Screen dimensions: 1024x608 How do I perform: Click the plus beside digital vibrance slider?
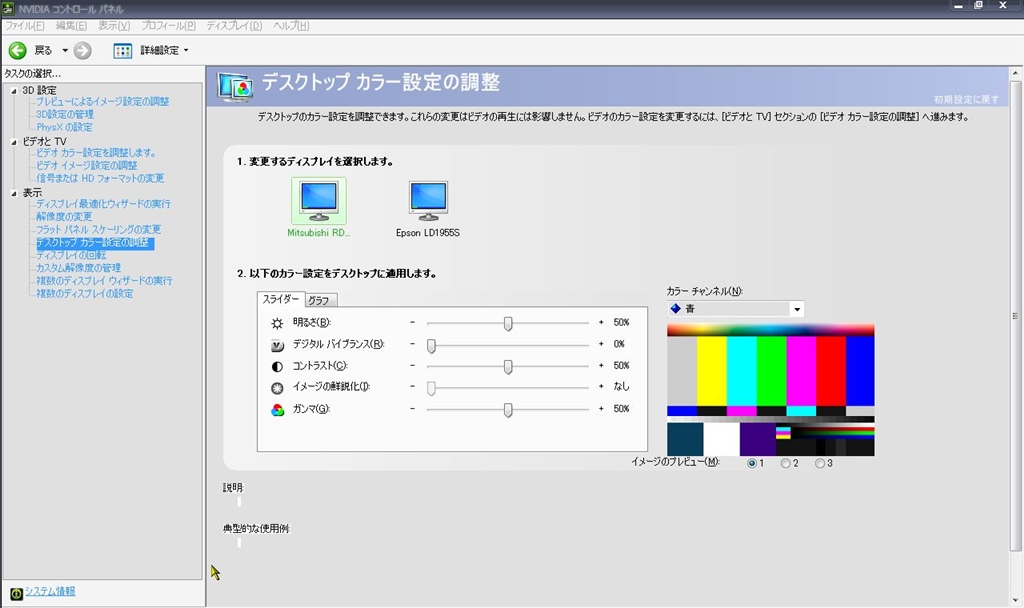pyautogui.click(x=601, y=344)
